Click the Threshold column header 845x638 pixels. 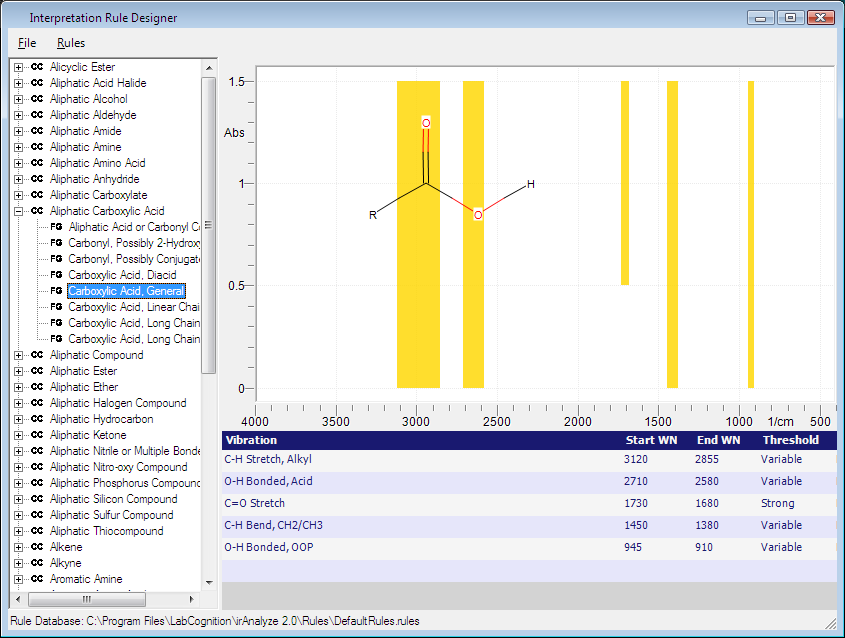pyautogui.click(x=790, y=440)
